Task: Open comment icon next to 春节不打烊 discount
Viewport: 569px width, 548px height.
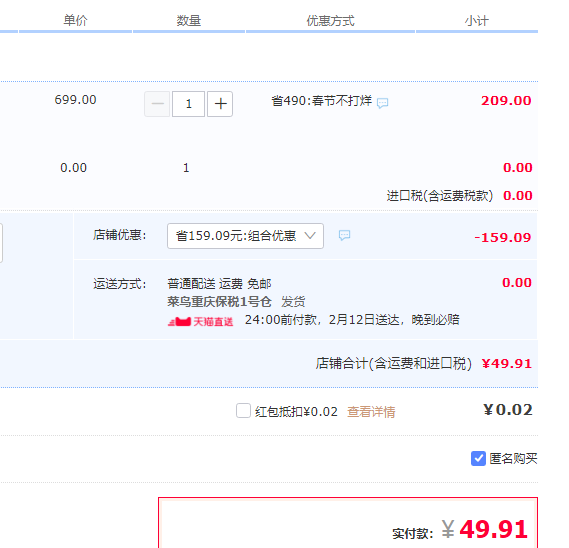Action: 382,103
